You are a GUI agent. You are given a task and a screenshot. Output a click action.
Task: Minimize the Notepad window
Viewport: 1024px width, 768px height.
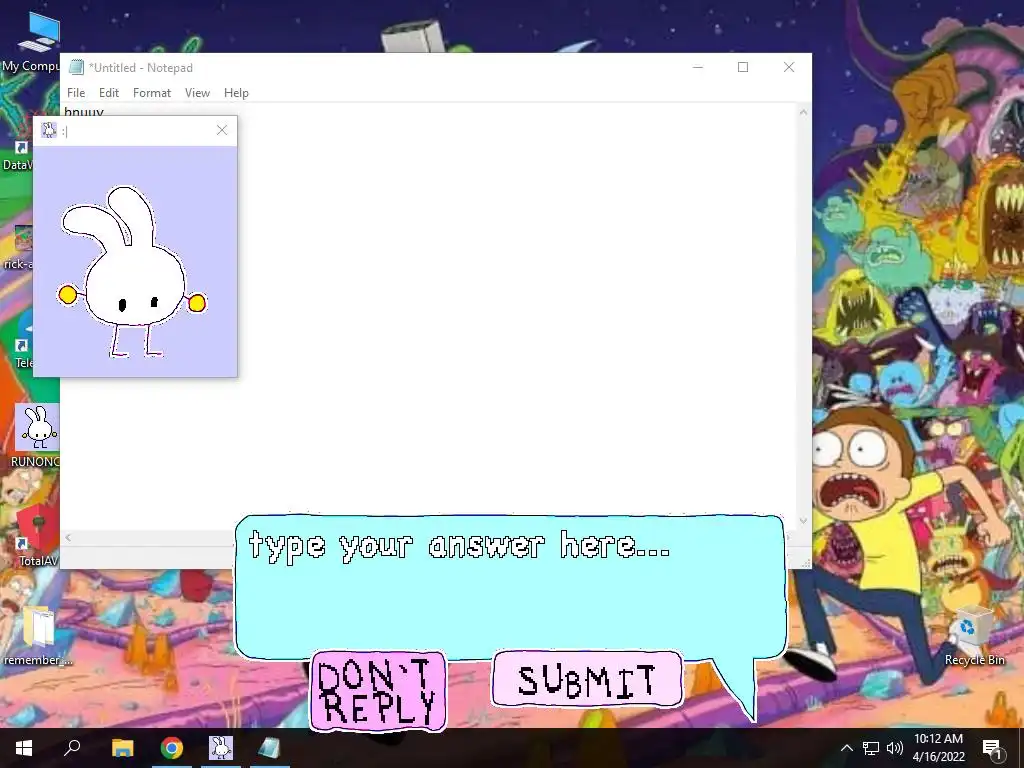tap(697, 67)
